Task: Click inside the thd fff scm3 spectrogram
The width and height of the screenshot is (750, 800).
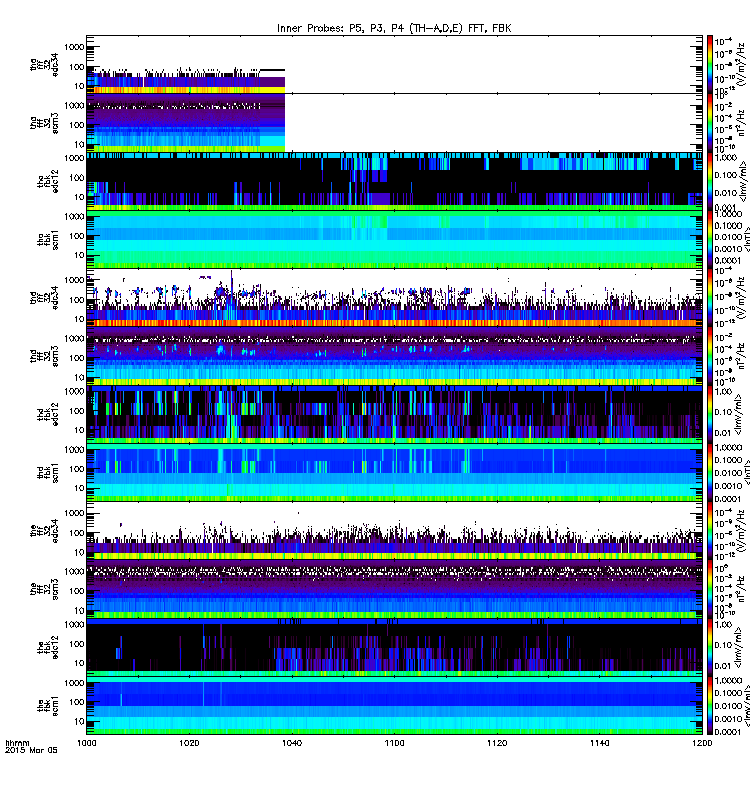Action: click(x=394, y=356)
